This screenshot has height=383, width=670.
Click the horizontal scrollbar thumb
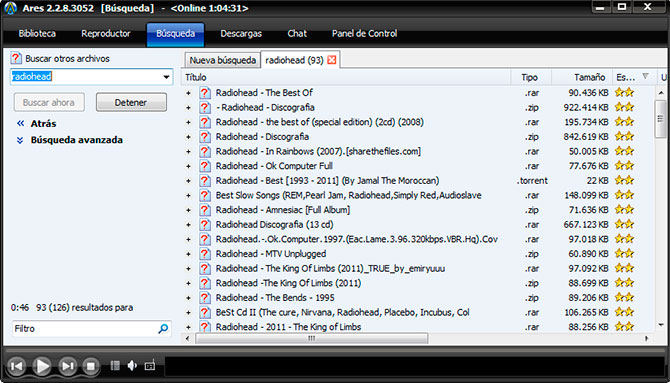tap(311, 339)
